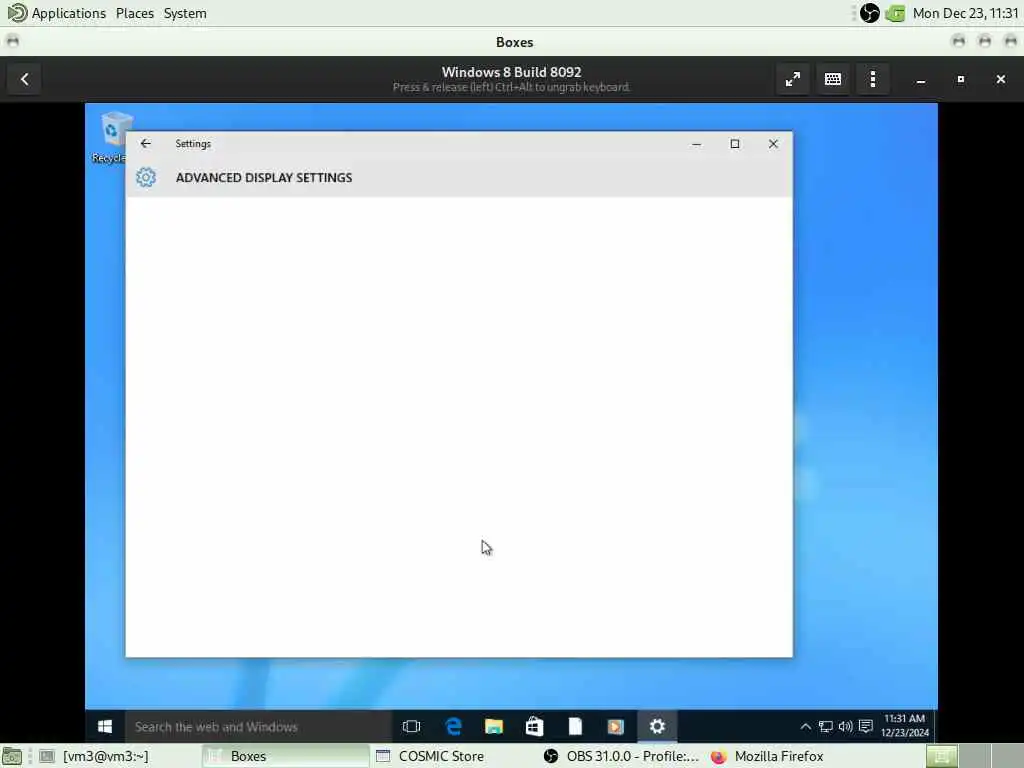
Task: Open the Boxes three-dot options menu
Action: pos(872,79)
